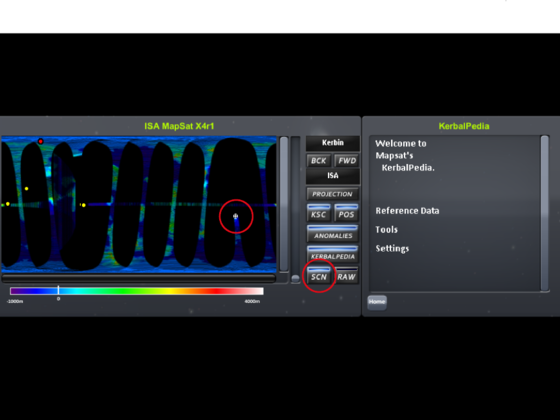The image size is (560, 420).
Task: Click the KerbalPedia panel vertical scrollbar
Action: tap(544, 213)
